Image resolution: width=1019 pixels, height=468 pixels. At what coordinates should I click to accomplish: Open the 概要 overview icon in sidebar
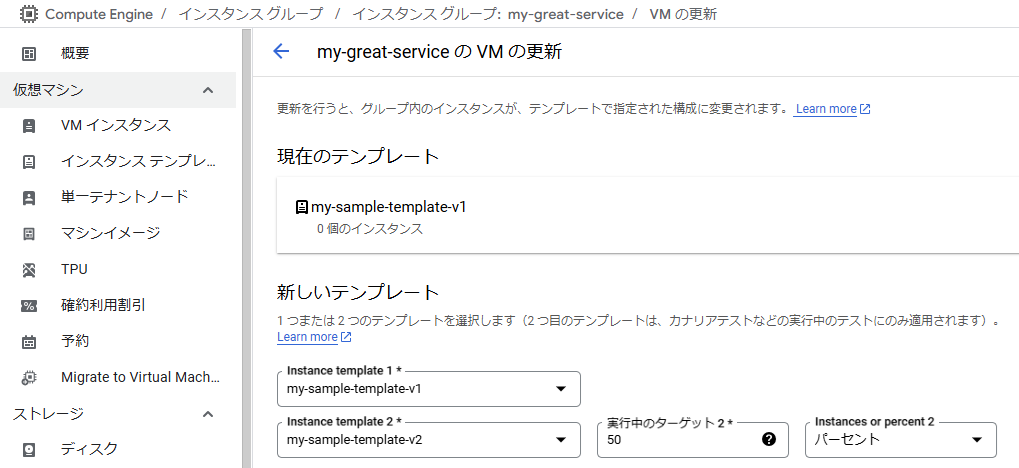point(29,54)
